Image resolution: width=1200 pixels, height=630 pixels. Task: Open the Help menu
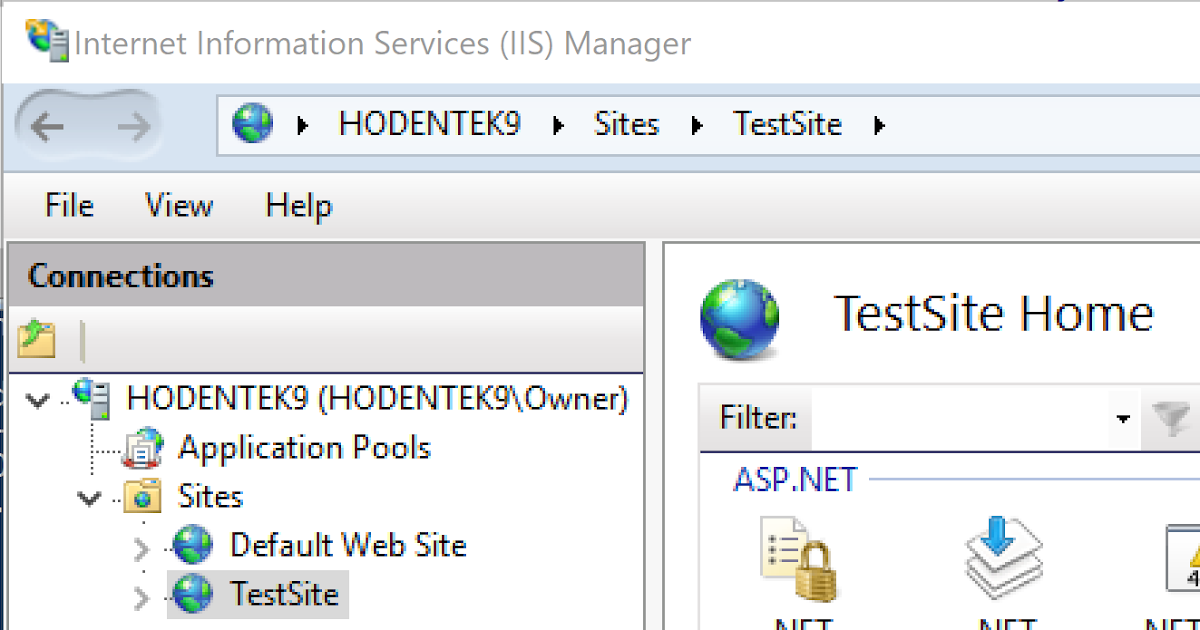(x=297, y=206)
